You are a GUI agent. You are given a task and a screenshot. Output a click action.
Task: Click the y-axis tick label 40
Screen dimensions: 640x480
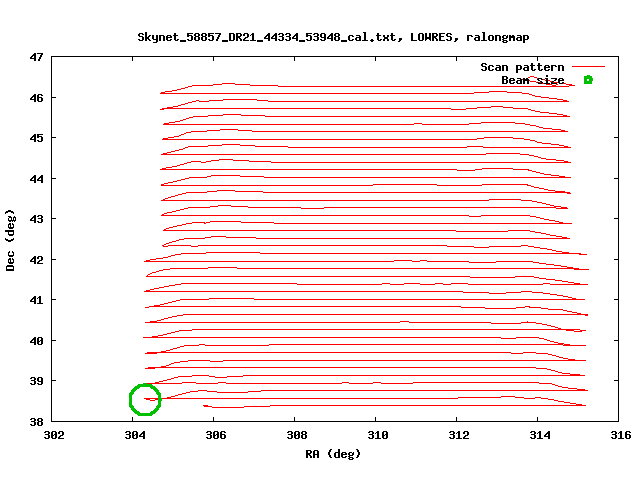pos(36,340)
